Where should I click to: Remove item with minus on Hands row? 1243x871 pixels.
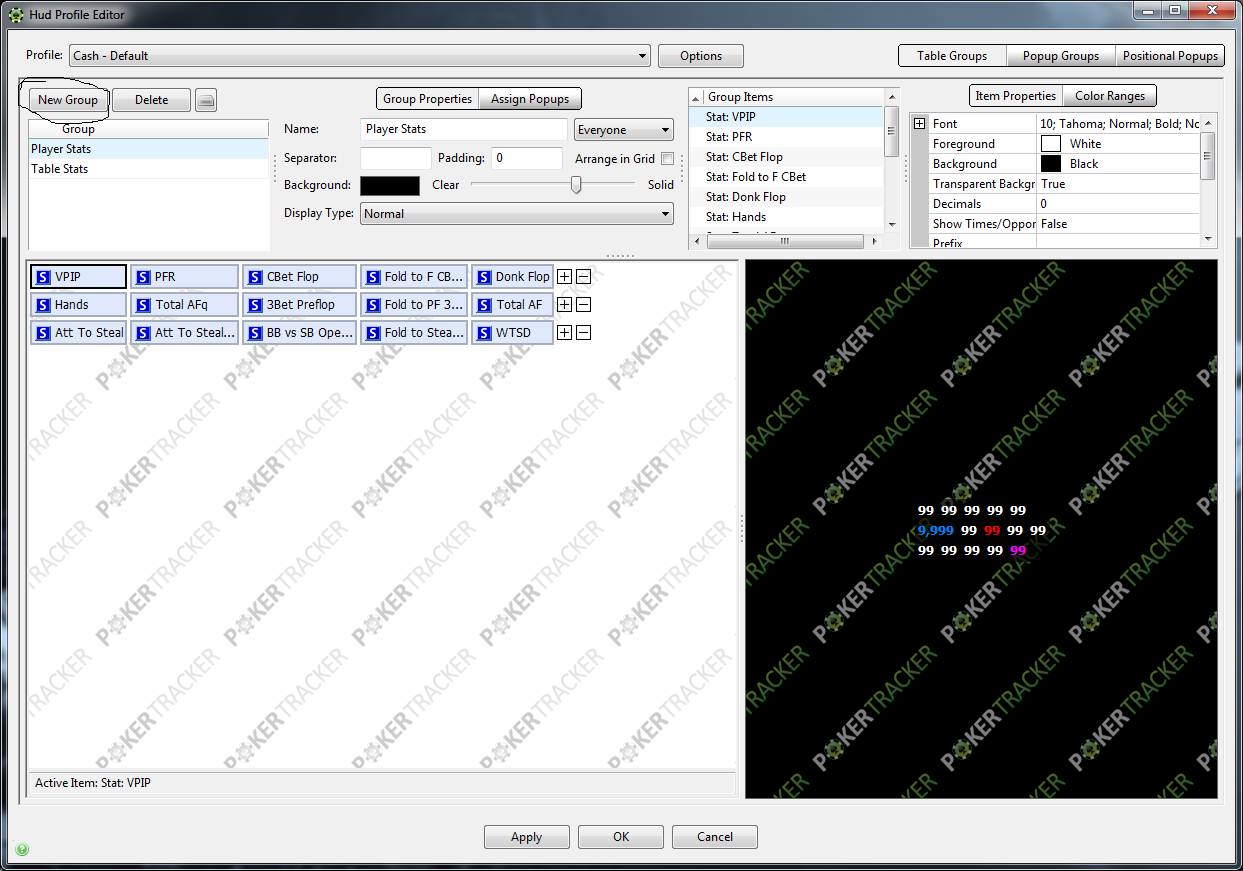tap(584, 305)
